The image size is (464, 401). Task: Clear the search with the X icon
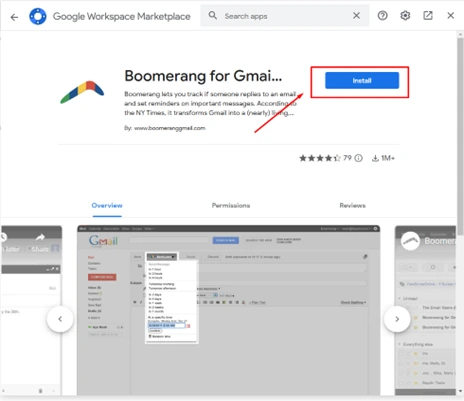[x=356, y=15]
